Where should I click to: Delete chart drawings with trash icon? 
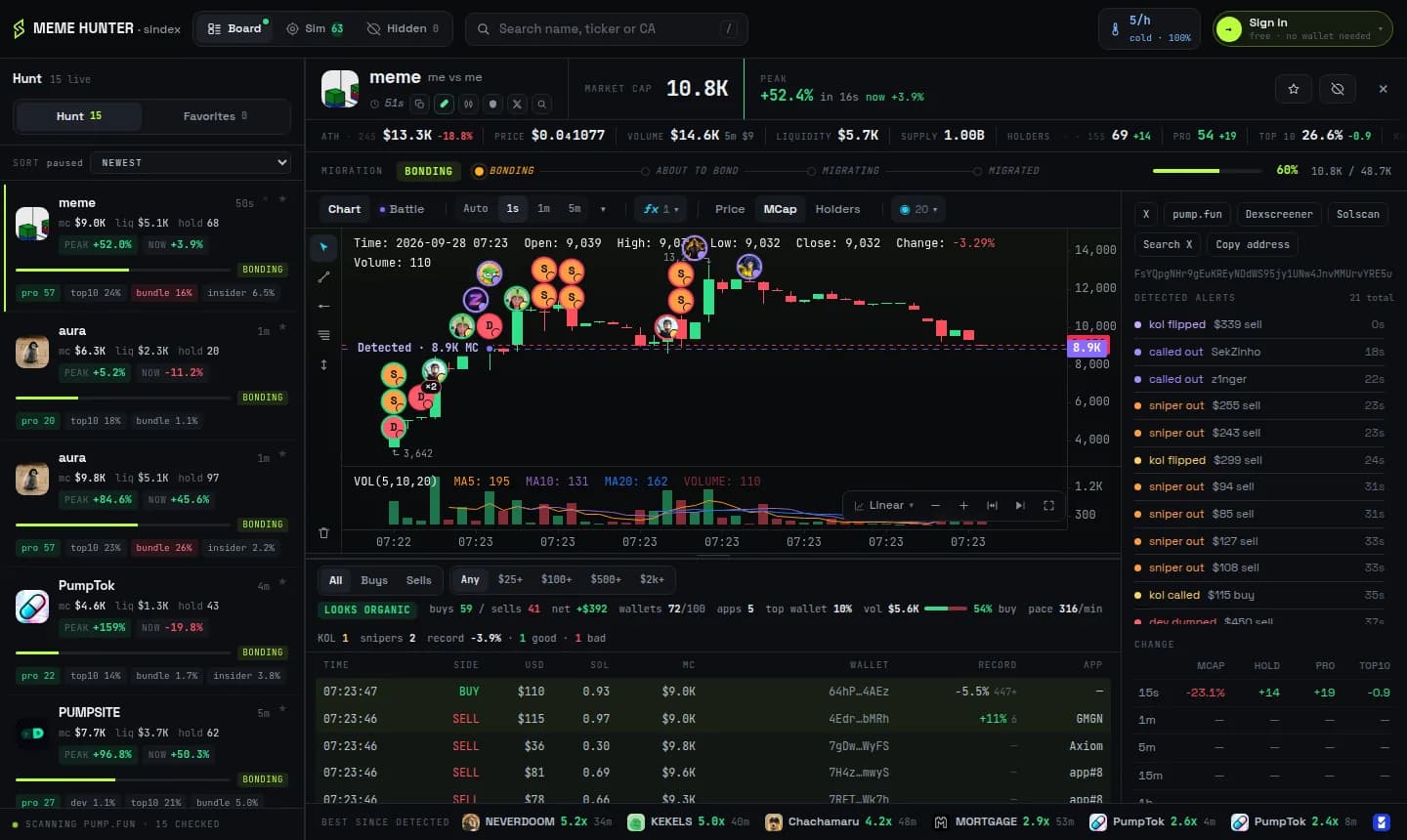pos(323,532)
